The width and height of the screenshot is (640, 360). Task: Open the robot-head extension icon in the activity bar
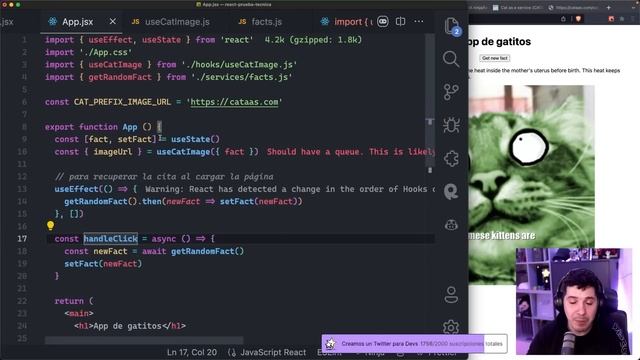click(451, 224)
